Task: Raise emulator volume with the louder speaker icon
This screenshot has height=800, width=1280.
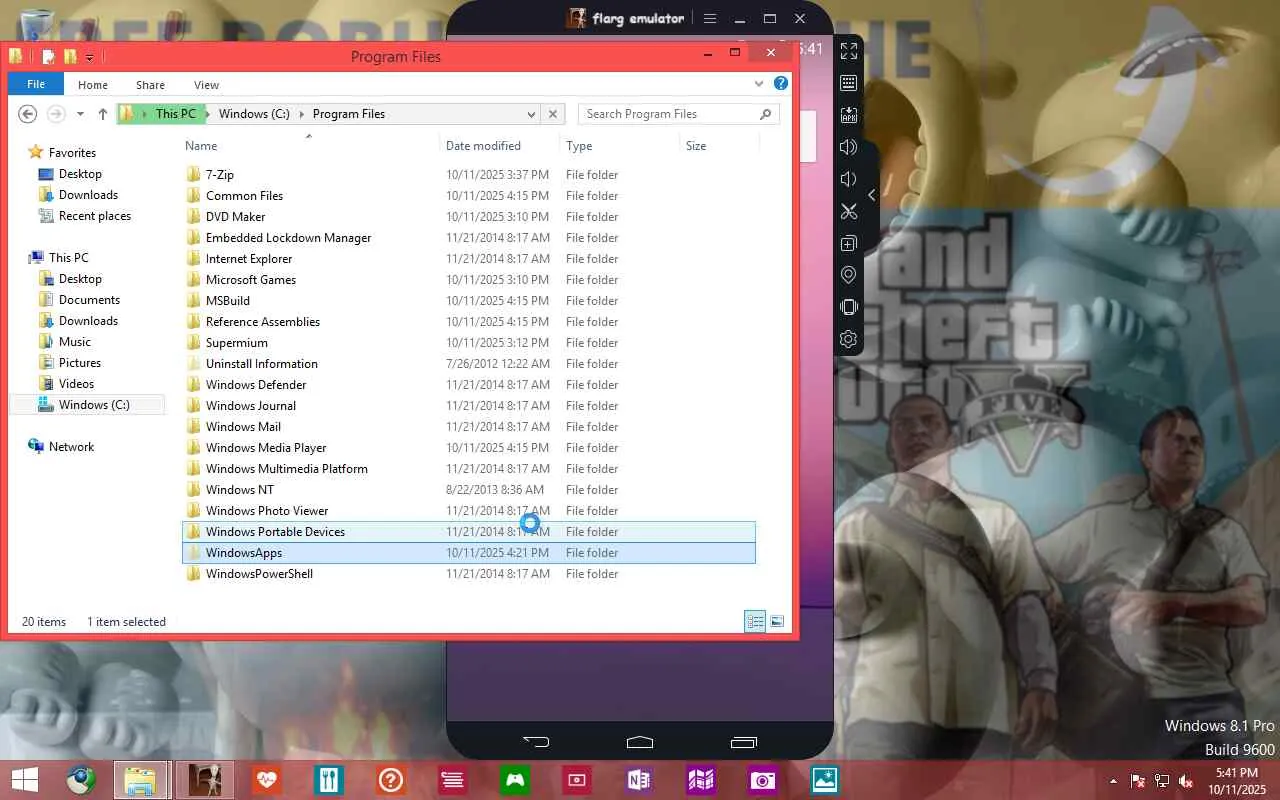Action: [849, 147]
